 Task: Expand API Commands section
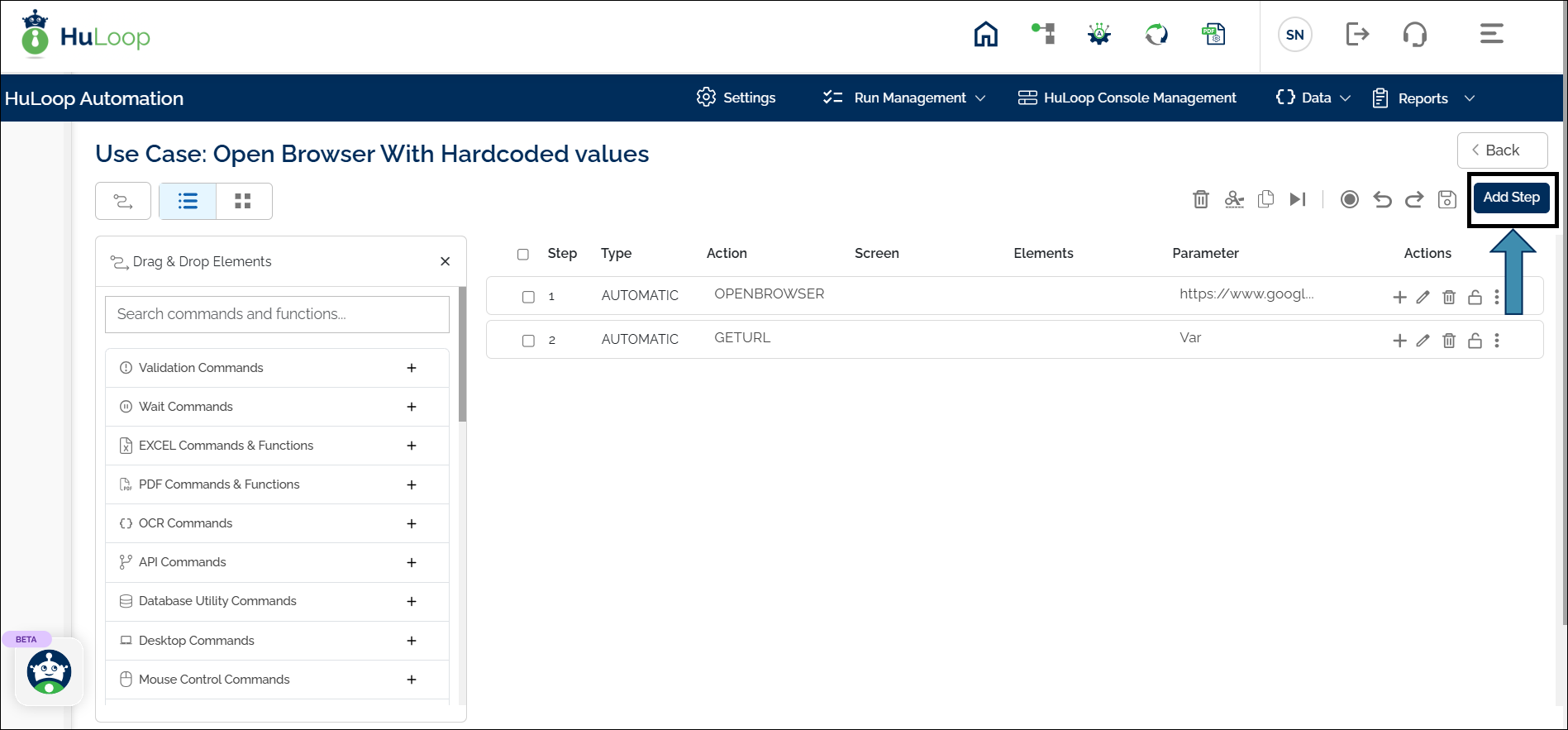(411, 562)
